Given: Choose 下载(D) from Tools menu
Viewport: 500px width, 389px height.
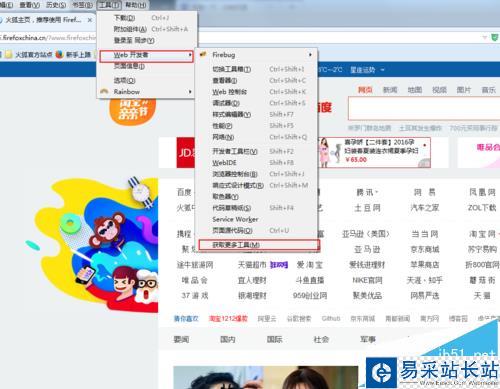Looking at the screenshot, I should [x=146, y=18].
